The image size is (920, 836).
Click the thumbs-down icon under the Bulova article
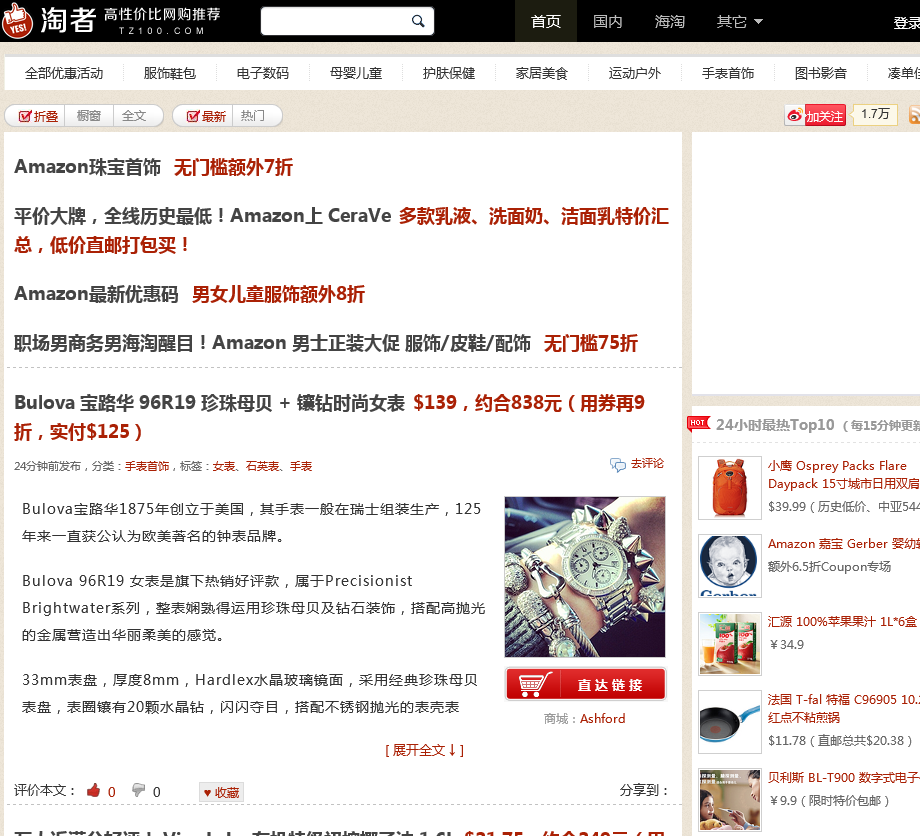[x=138, y=790]
